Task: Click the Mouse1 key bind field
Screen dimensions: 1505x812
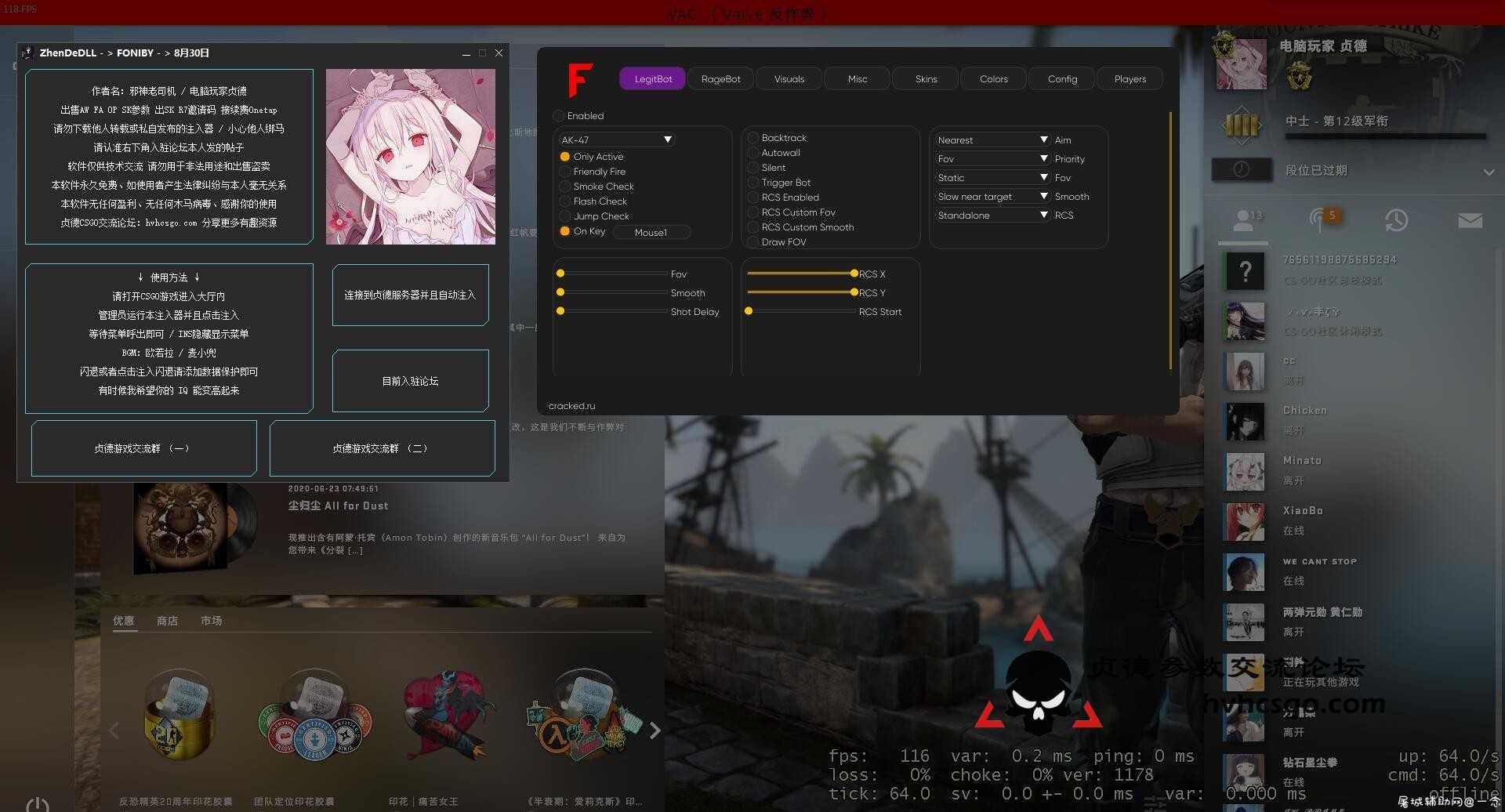Action: point(651,233)
